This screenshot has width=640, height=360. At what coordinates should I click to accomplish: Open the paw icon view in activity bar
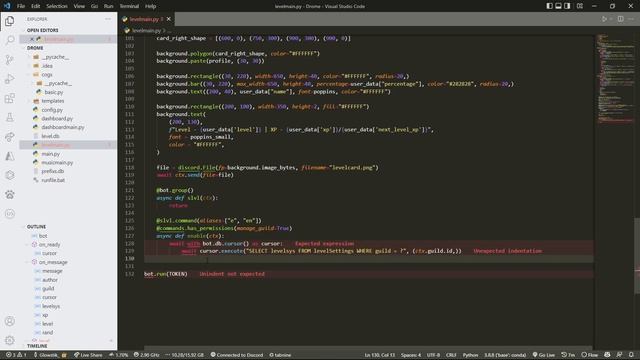[9, 195]
